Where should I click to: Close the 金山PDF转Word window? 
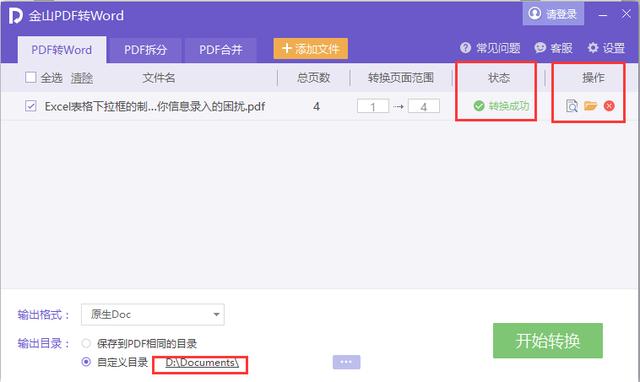(626, 14)
